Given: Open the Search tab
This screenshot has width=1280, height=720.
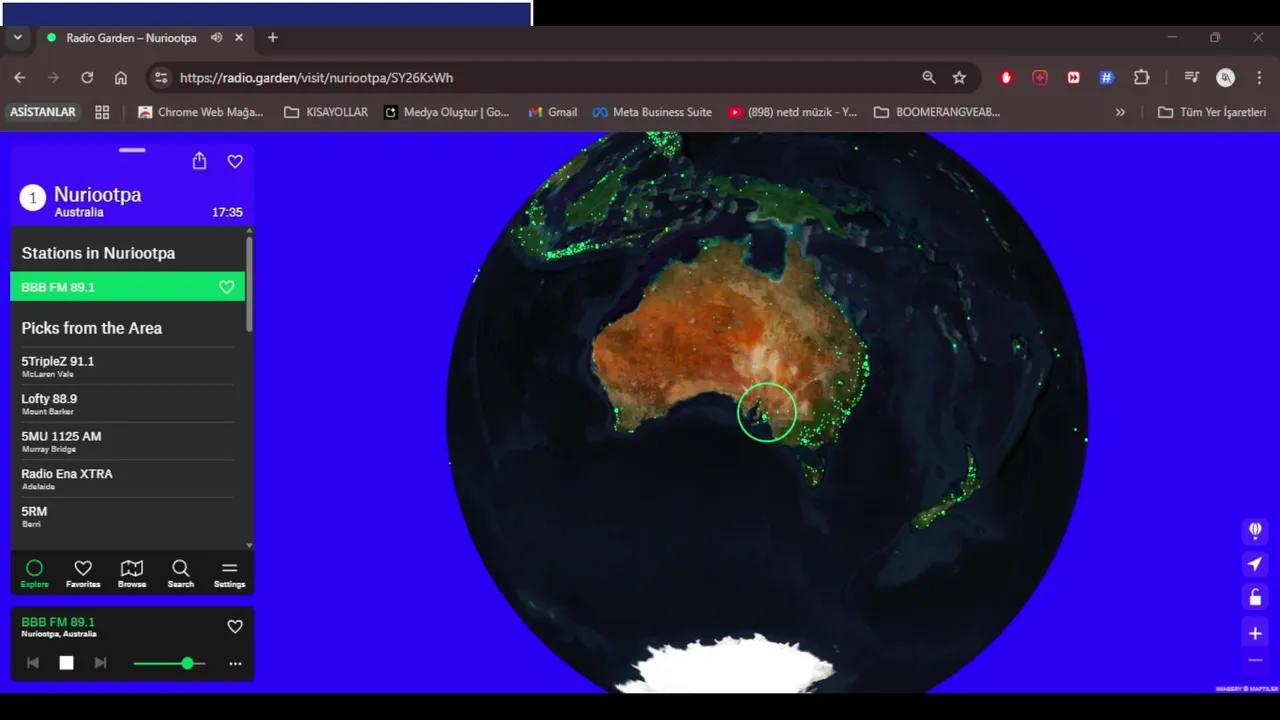Looking at the screenshot, I should pos(181,574).
